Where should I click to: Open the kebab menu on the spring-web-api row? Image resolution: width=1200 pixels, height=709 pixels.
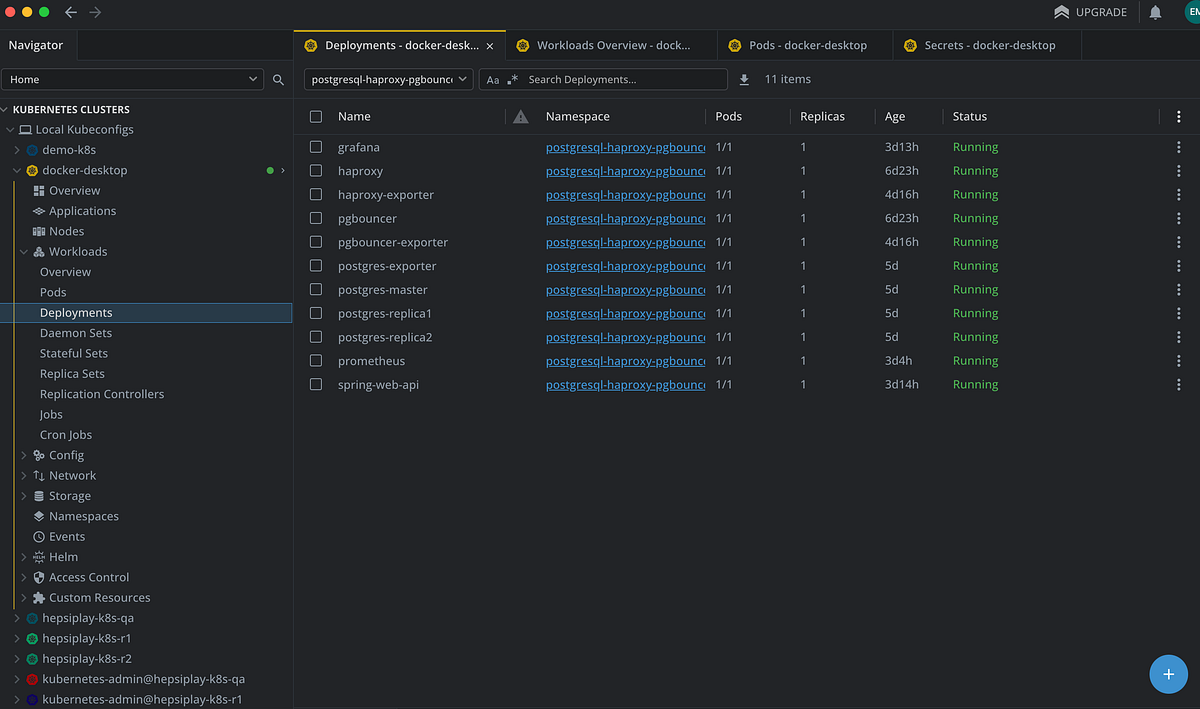click(x=1178, y=384)
